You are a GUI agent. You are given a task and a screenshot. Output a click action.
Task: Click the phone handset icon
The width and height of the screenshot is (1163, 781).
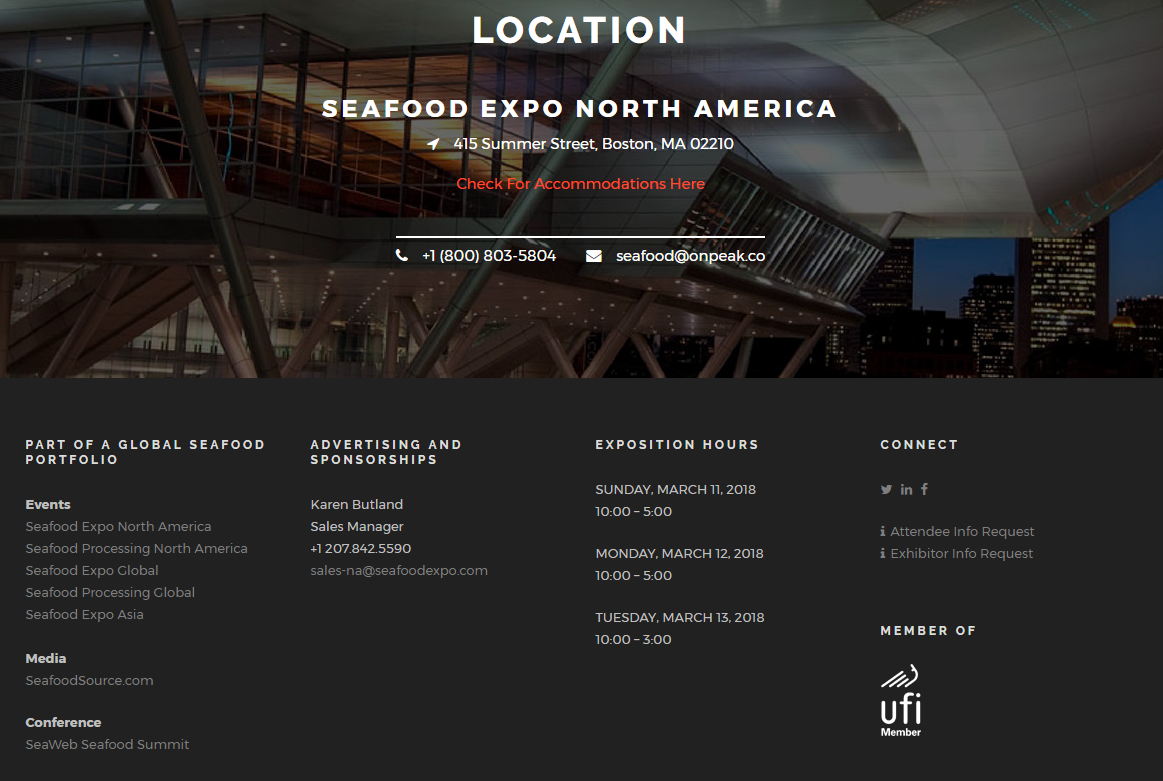401,255
